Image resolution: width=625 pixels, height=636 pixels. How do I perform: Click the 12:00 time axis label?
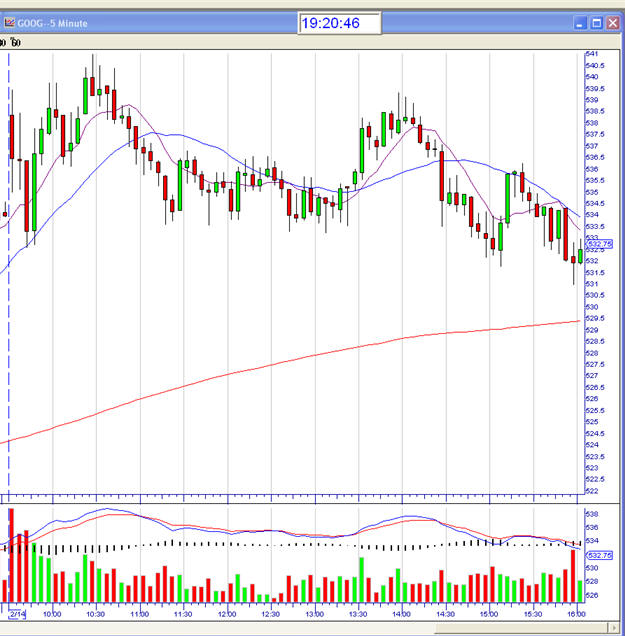click(x=227, y=614)
